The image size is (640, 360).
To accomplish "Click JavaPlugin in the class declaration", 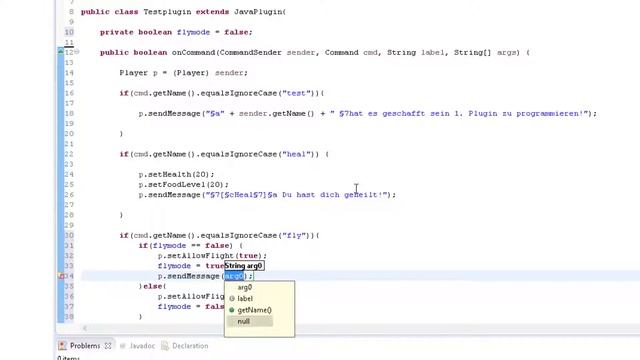I will coord(258,12).
